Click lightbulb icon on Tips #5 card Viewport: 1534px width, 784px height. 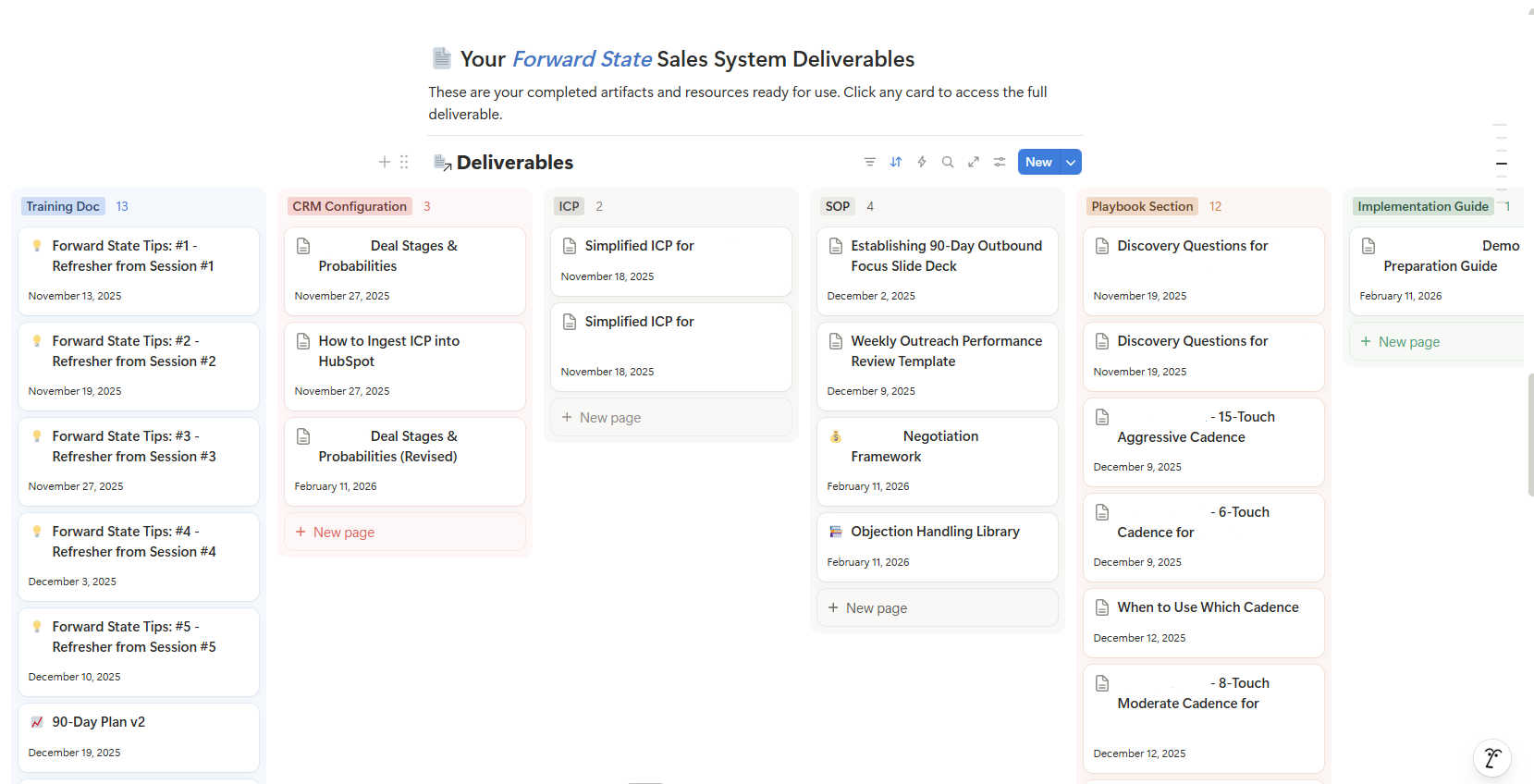click(37, 627)
